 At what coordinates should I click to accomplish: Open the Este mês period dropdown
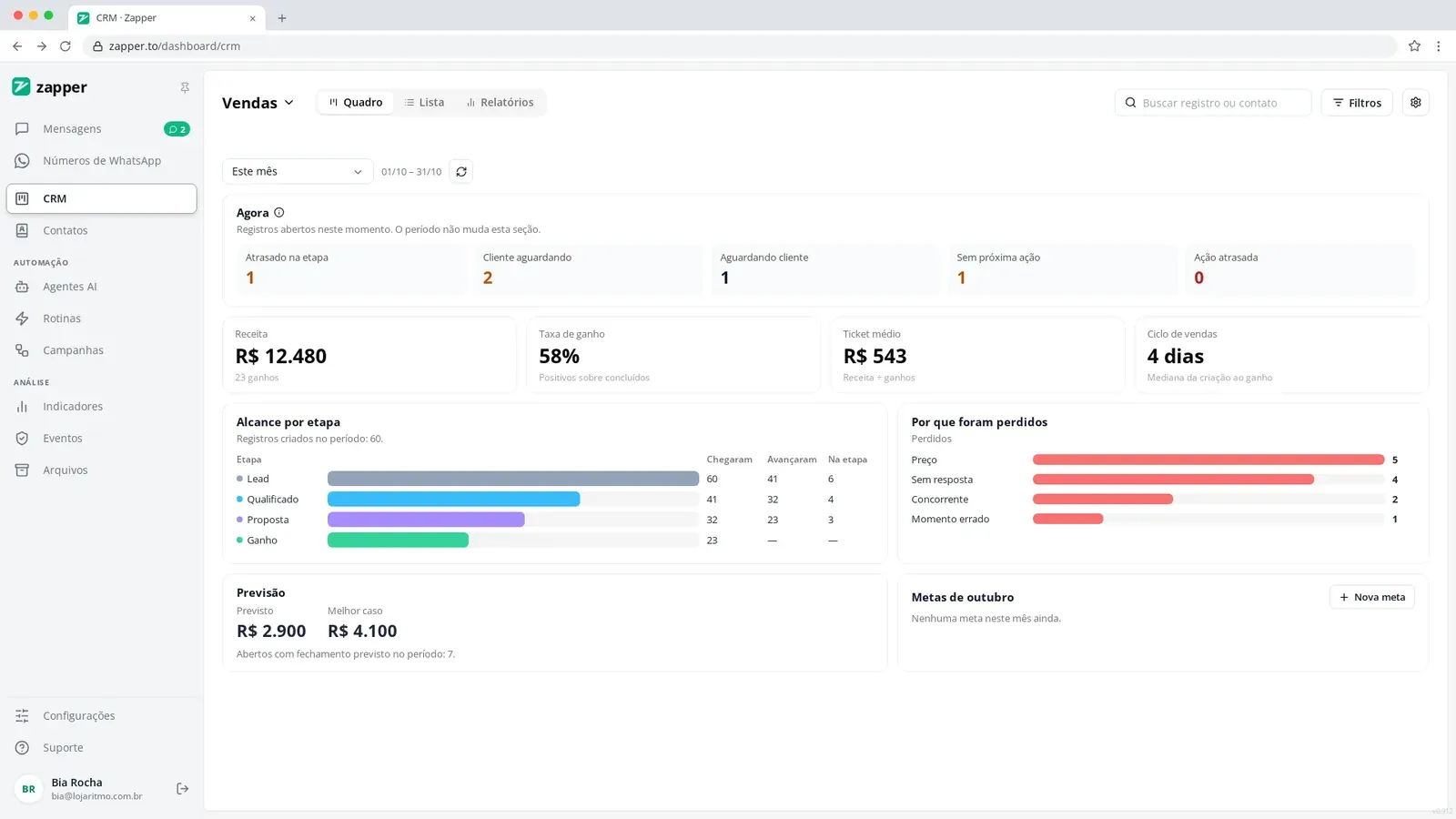tap(298, 171)
